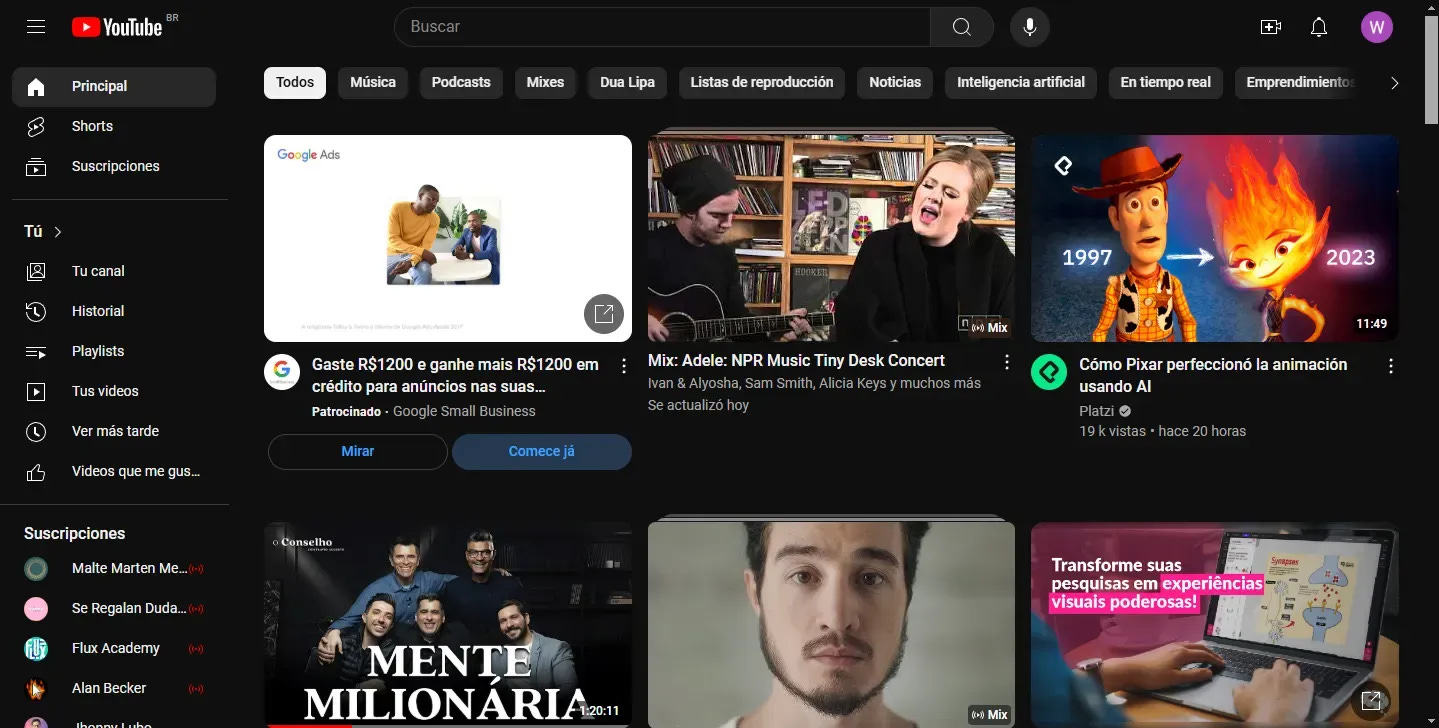Open Alan Becker subscription
This screenshot has height=728, width=1439.
114,689
